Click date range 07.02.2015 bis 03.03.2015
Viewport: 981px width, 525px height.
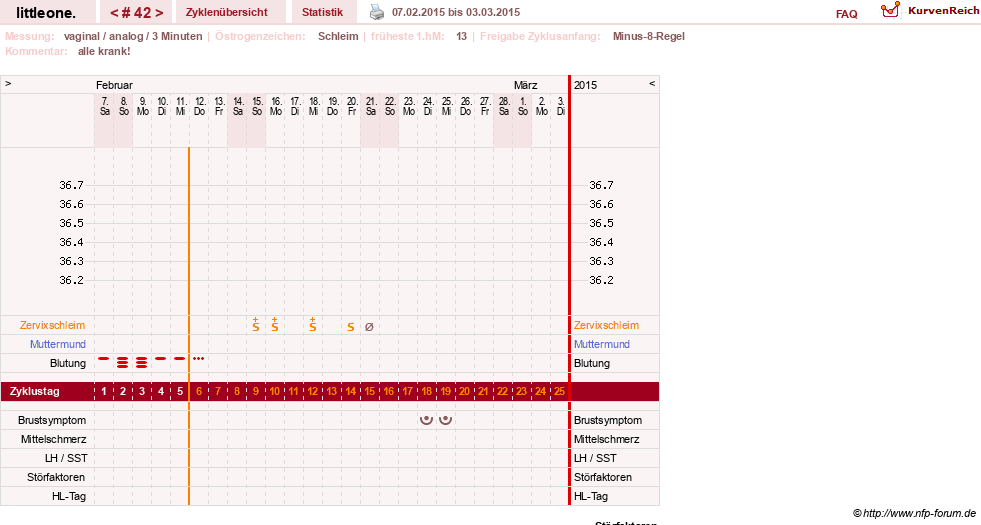pos(455,13)
